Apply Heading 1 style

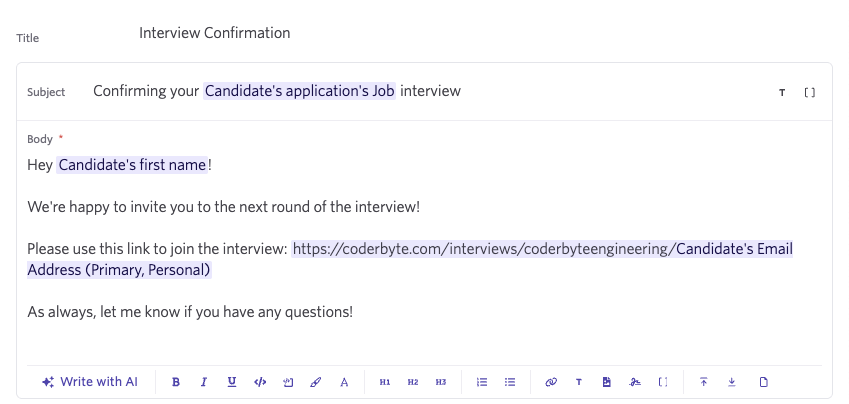[x=385, y=382]
